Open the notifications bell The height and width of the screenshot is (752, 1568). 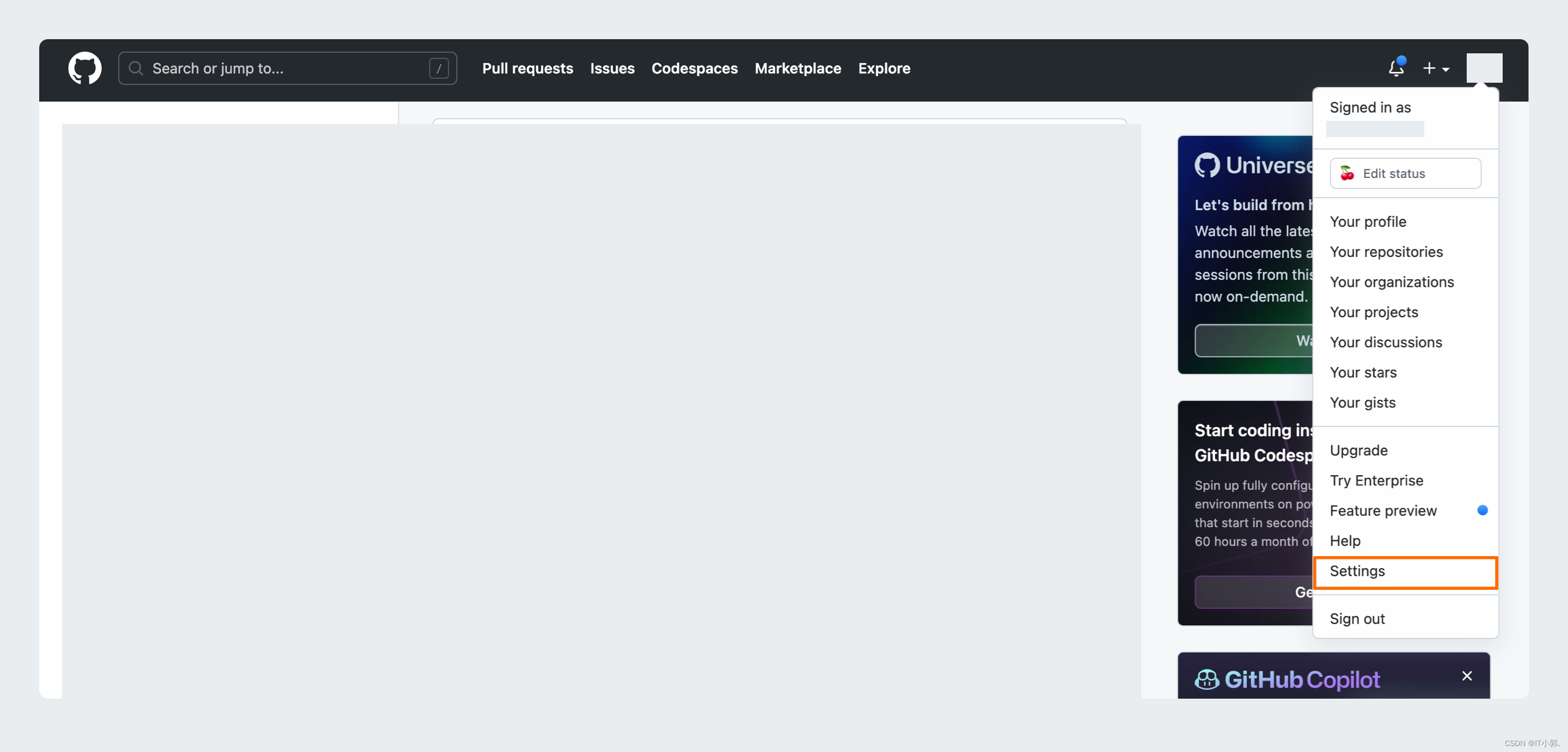pyautogui.click(x=1396, y=68)
